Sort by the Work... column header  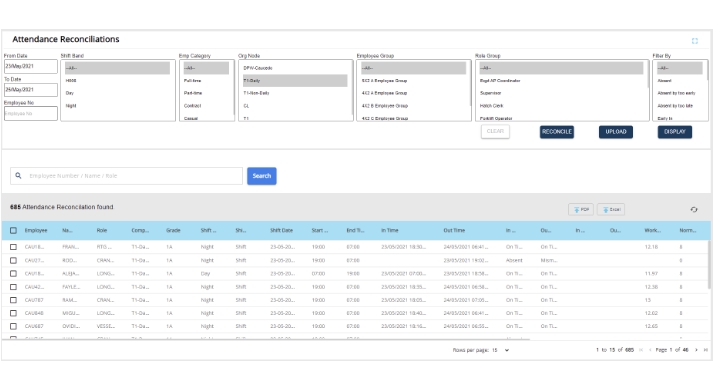pyautogui.click(x=653, y=230)
